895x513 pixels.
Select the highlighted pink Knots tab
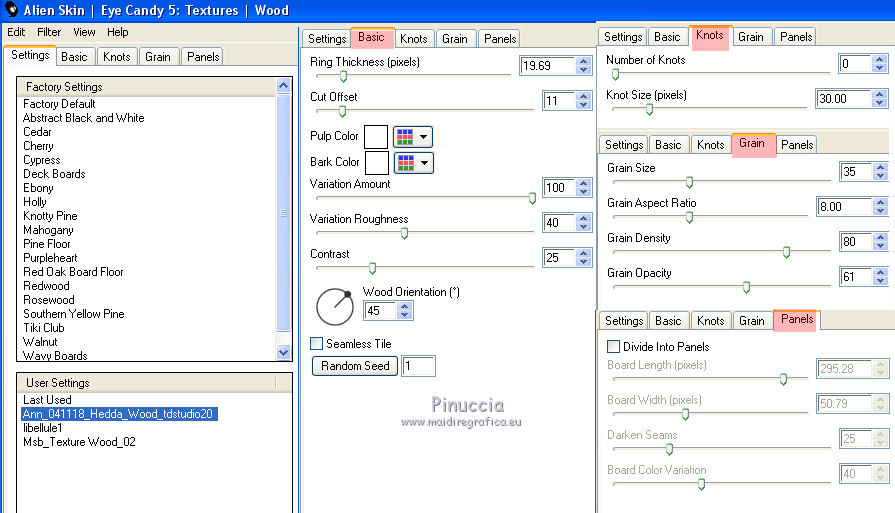coord(709,35)
